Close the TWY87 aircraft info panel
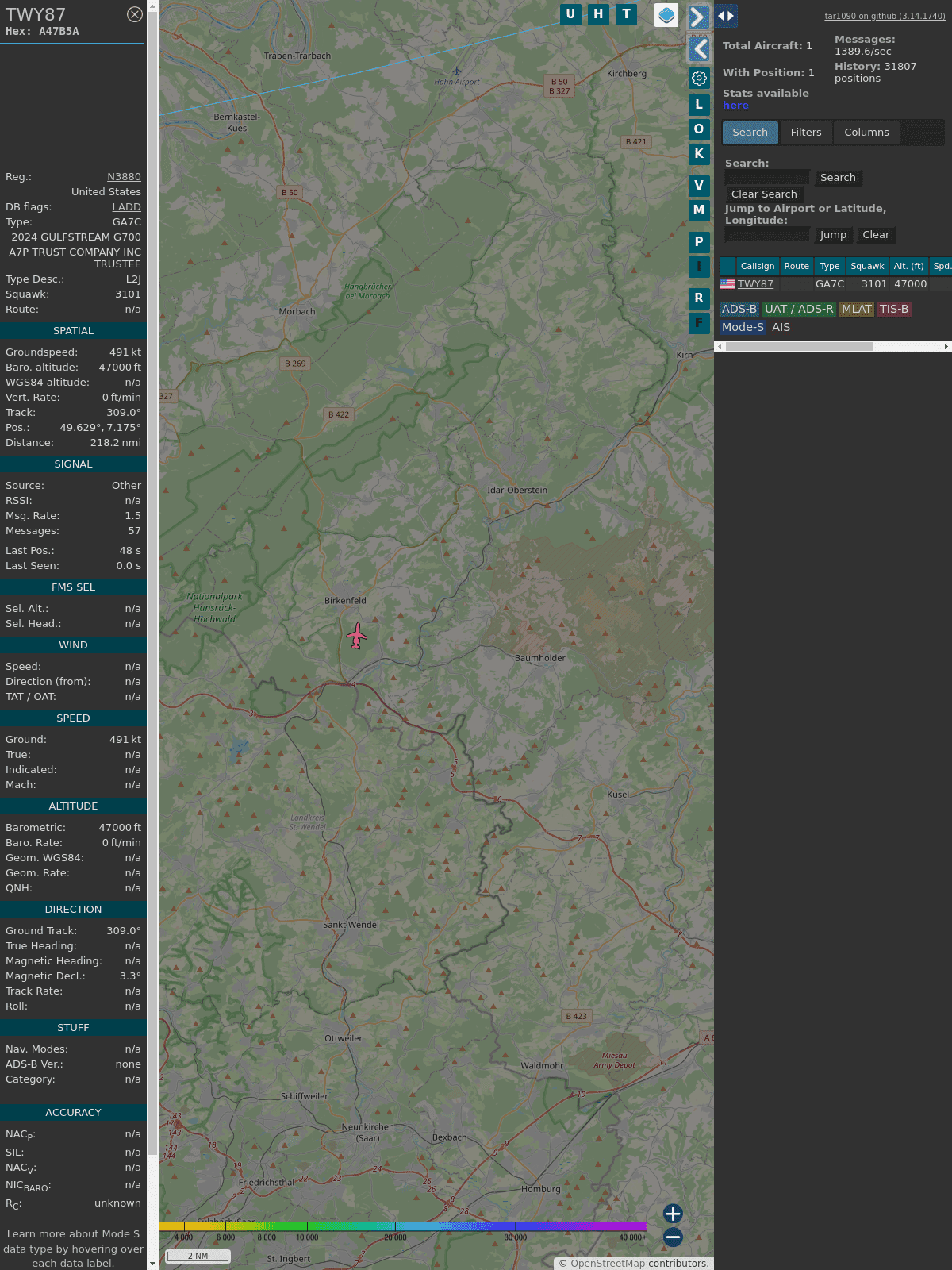Image resolution: width=952 pixels, height=1270 pixels. pyautogui.click(x=135, y=14)
